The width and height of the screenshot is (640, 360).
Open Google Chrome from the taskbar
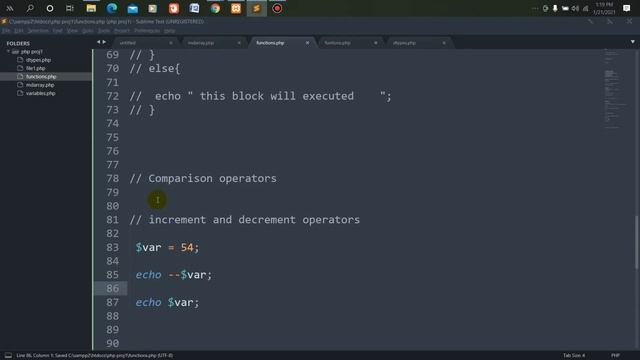(x=215, y=8)
